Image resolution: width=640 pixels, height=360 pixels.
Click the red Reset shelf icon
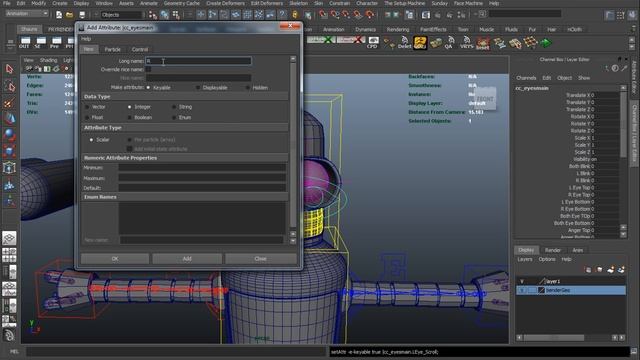point(482,42)
